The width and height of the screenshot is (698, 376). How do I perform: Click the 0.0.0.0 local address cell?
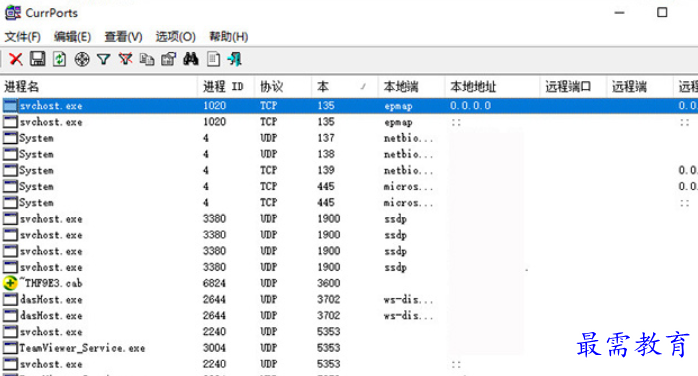click(x=470, y=106)
